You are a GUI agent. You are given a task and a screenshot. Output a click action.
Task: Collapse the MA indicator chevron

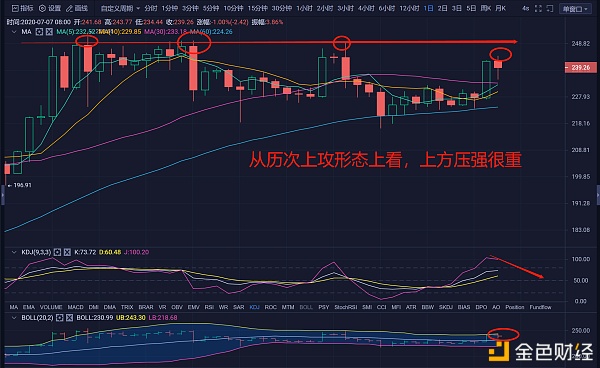click(14, 32)
